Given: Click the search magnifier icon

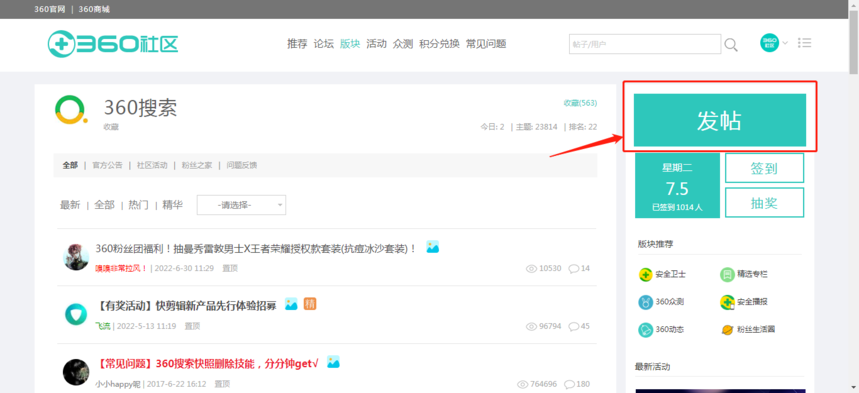Looking at the screenshot, I should 731,45.
